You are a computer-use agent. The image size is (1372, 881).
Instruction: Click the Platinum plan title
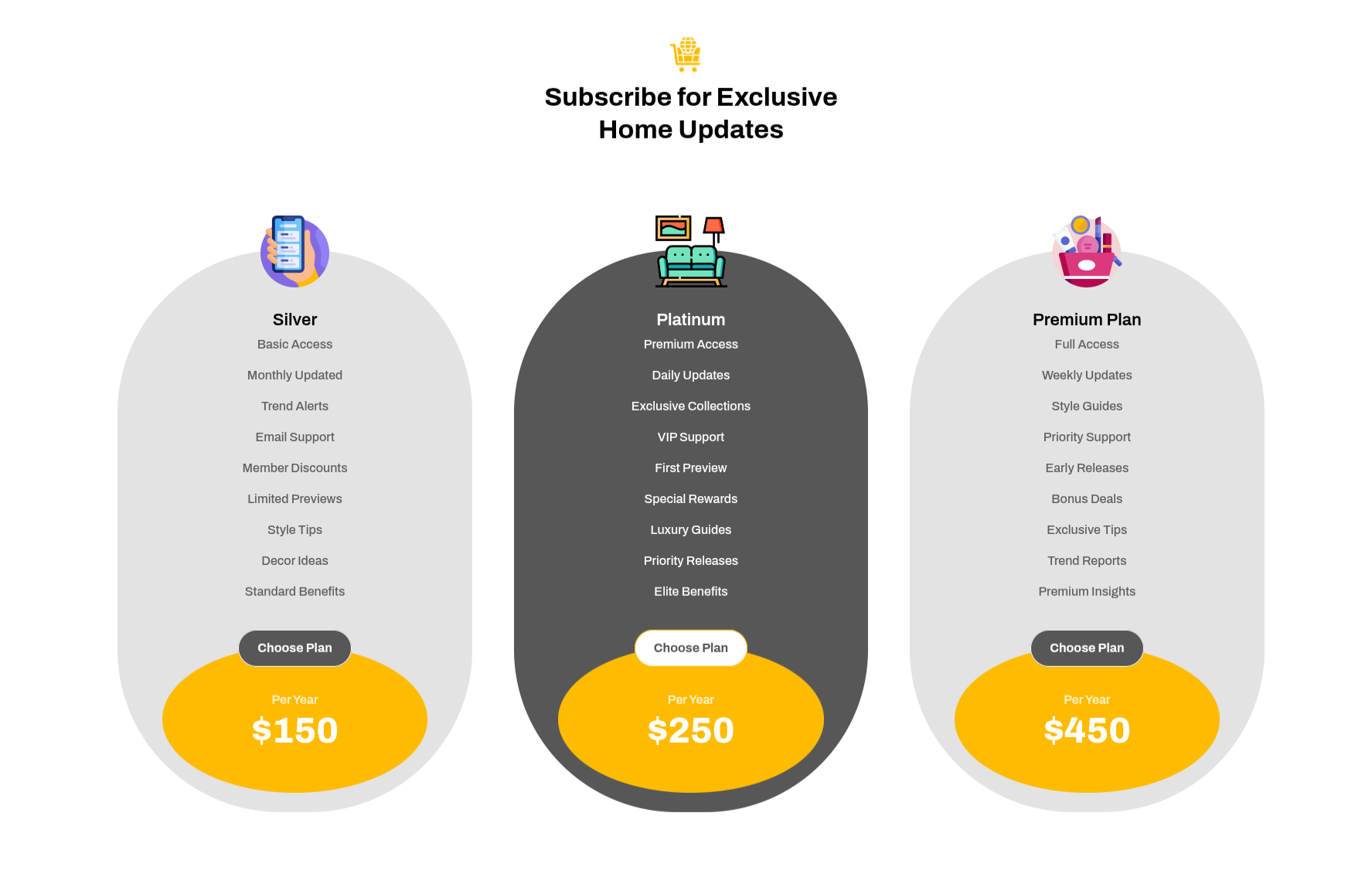[x=690, y=319]
